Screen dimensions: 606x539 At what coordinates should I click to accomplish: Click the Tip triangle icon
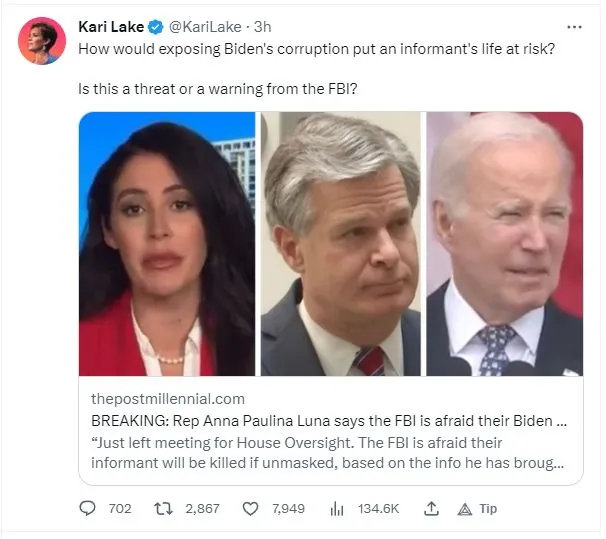465,510
